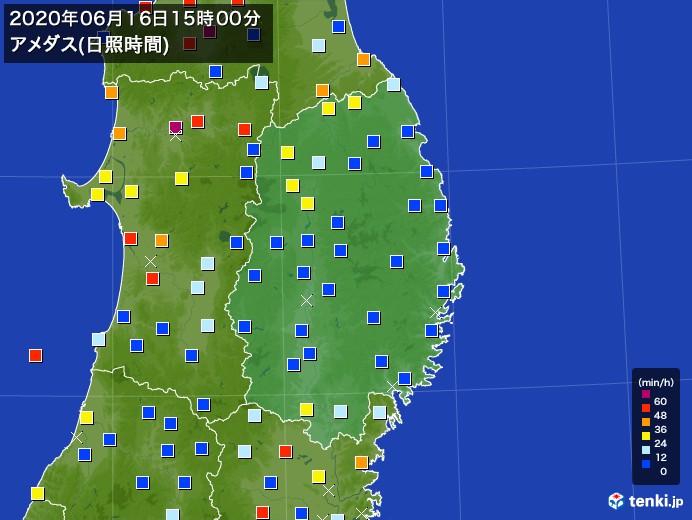
Task: Select the magenta 60 min/h station marker
Action: (x=176, y=127)
